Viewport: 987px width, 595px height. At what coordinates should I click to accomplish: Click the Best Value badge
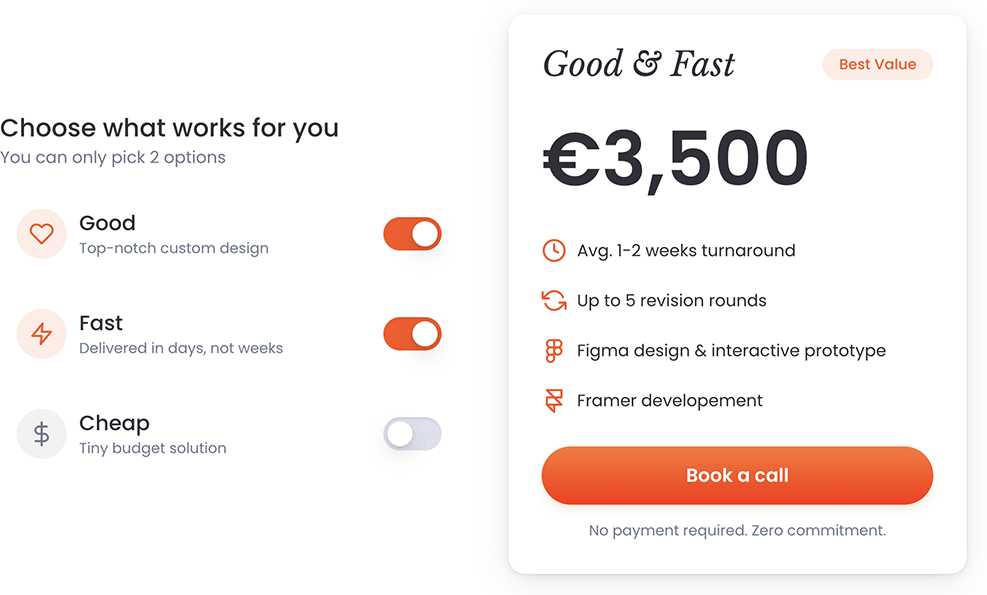877,64
